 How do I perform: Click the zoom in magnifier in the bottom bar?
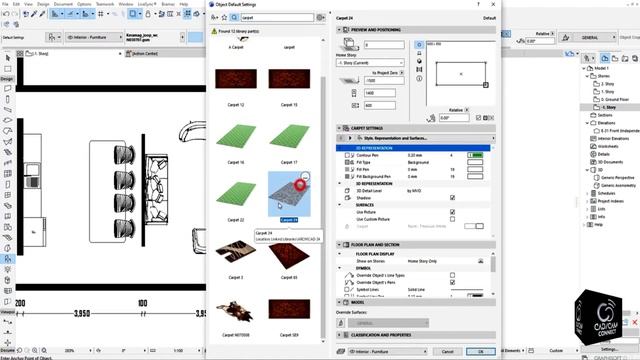(x=35, y=350)
